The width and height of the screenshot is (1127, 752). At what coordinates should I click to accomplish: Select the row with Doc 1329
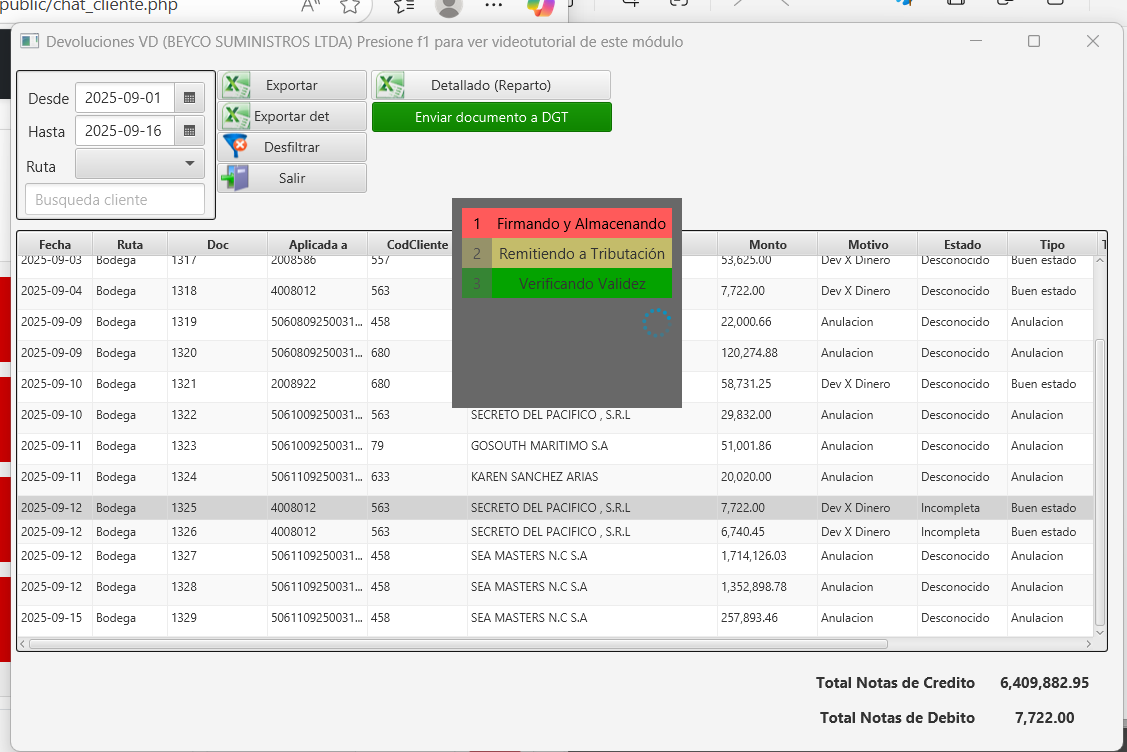pos(184,618)
